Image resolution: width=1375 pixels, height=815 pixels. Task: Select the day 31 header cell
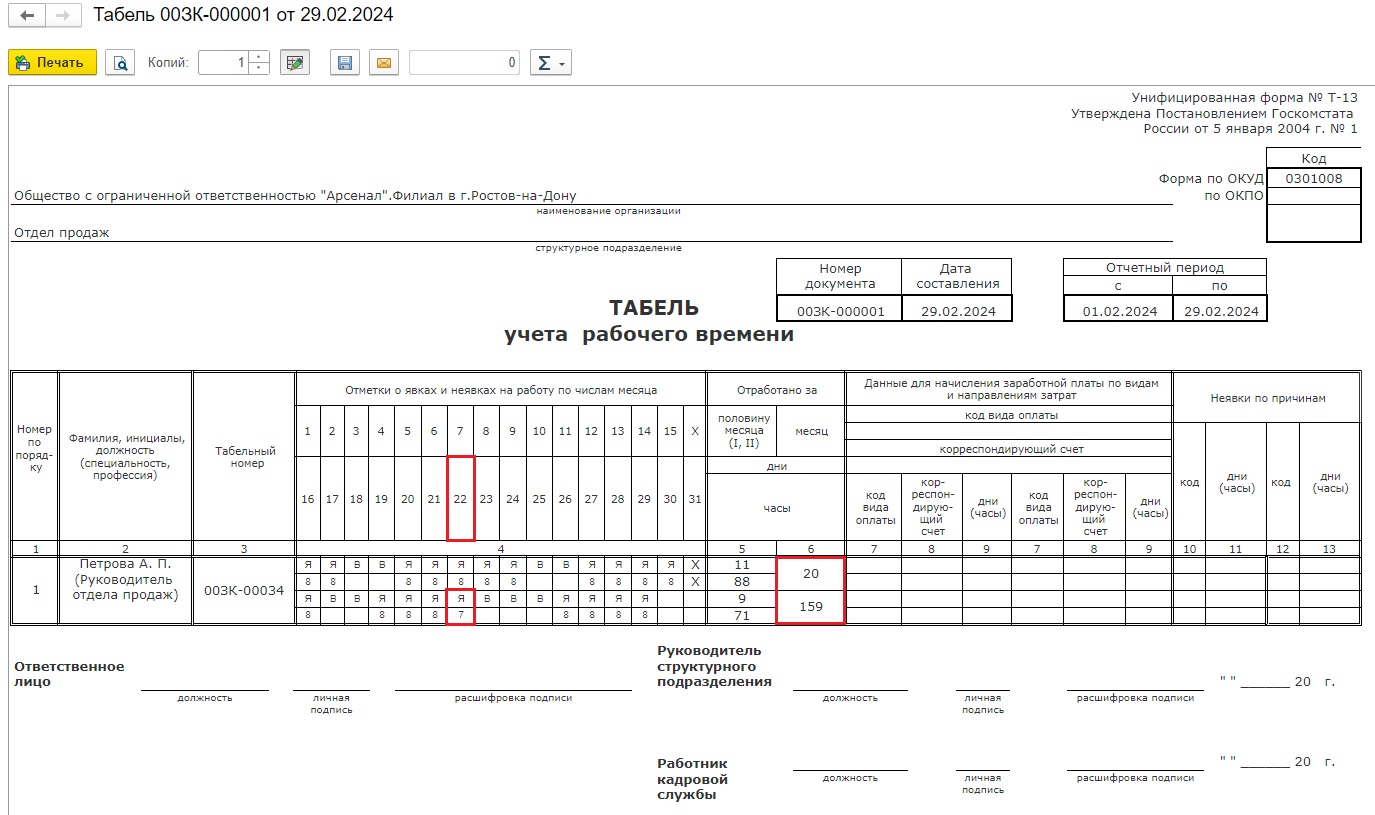coord(695,498)
